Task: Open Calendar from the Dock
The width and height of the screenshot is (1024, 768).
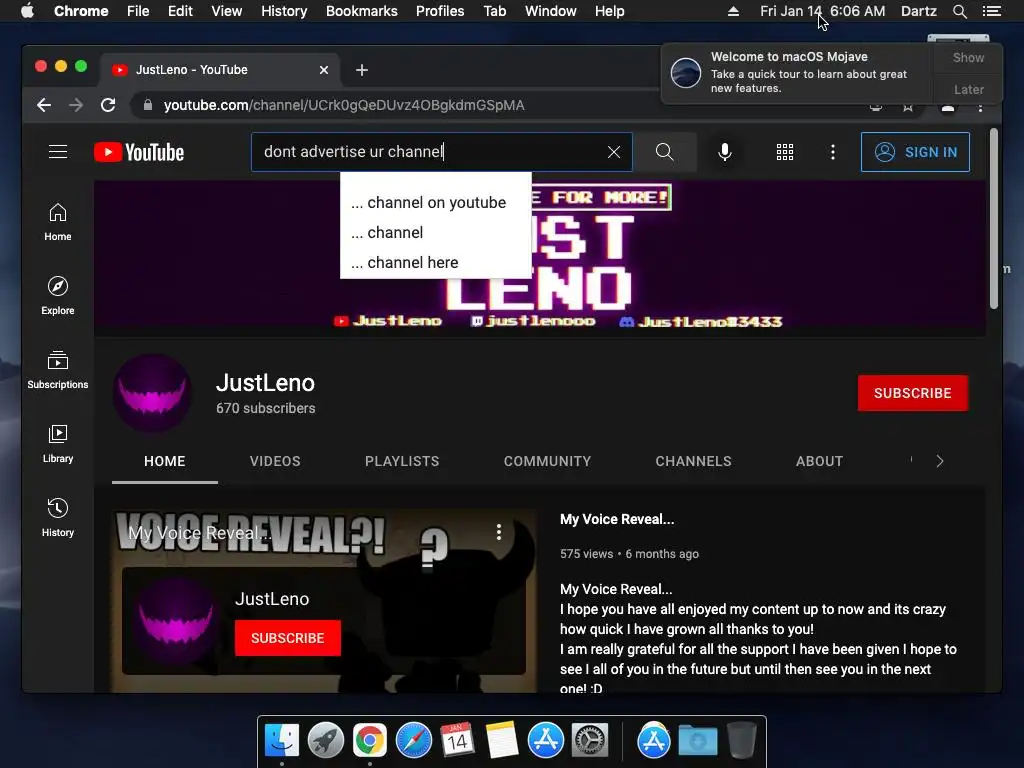Action: click(x=457, y=741)
